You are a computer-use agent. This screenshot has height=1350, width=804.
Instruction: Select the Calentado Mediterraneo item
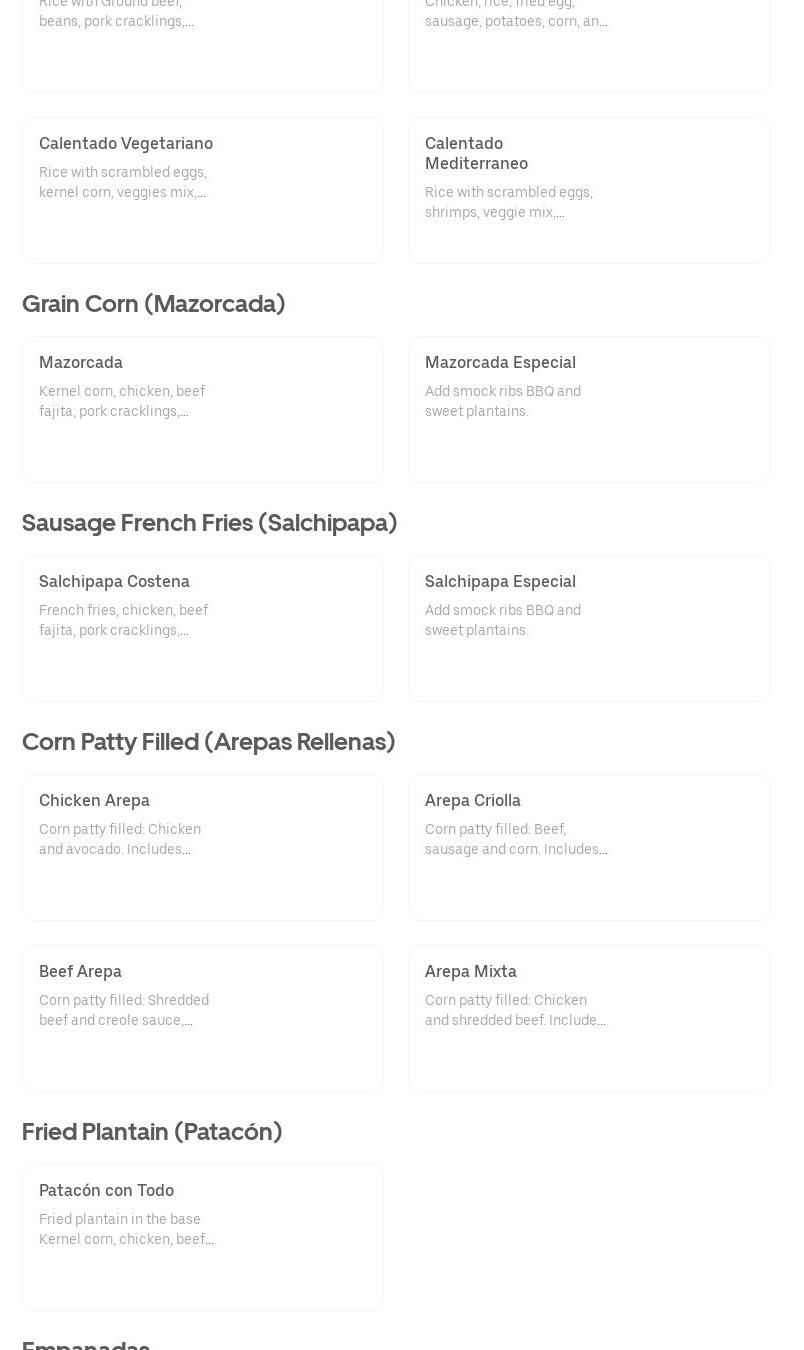[x=589, y=190]
